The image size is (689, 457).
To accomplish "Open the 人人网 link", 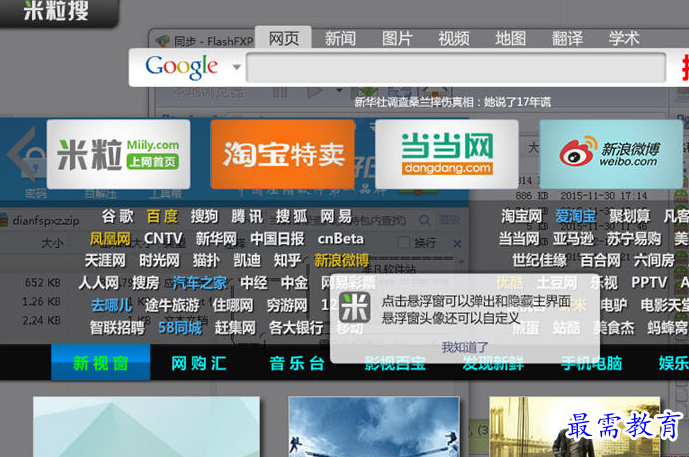I will 99,283.
